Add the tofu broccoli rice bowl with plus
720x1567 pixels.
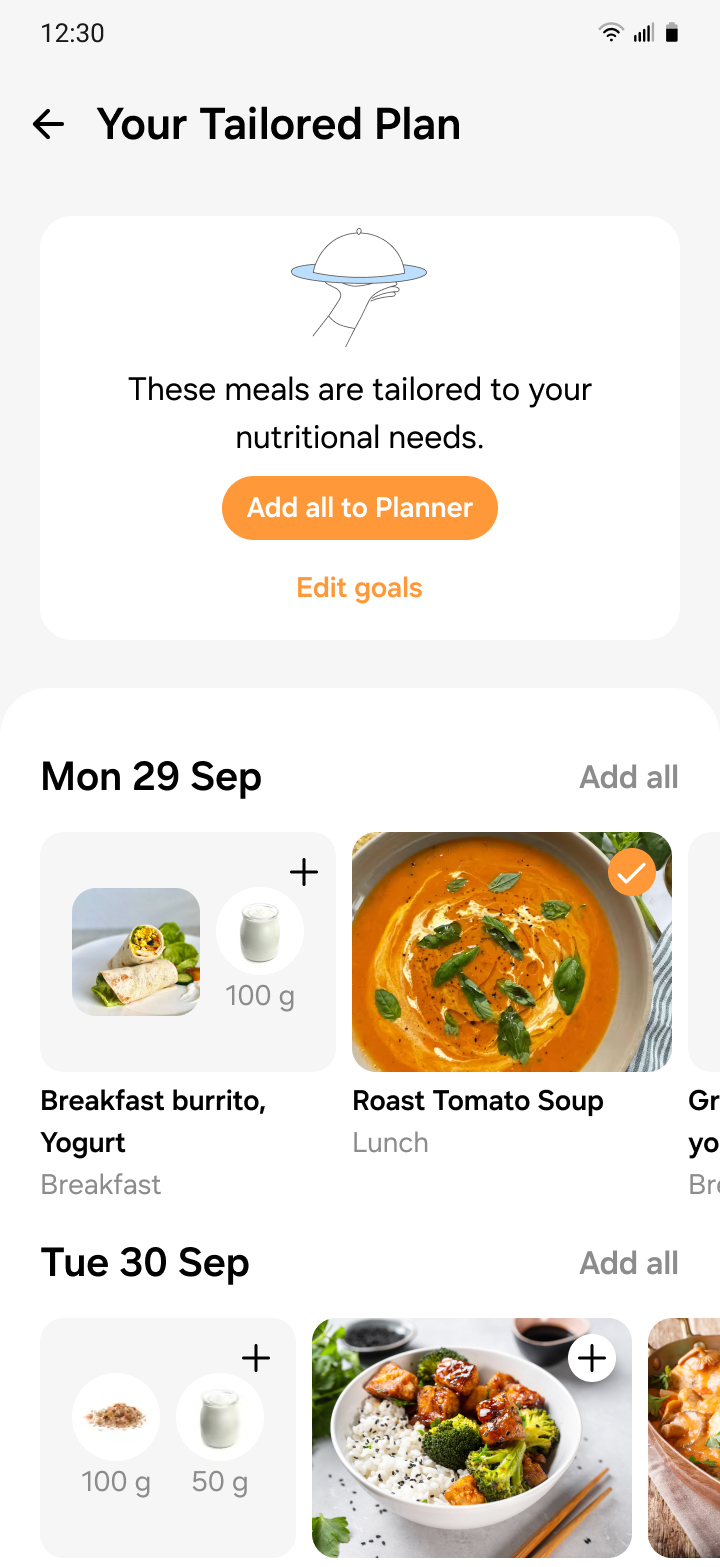tap(592, 1358)
